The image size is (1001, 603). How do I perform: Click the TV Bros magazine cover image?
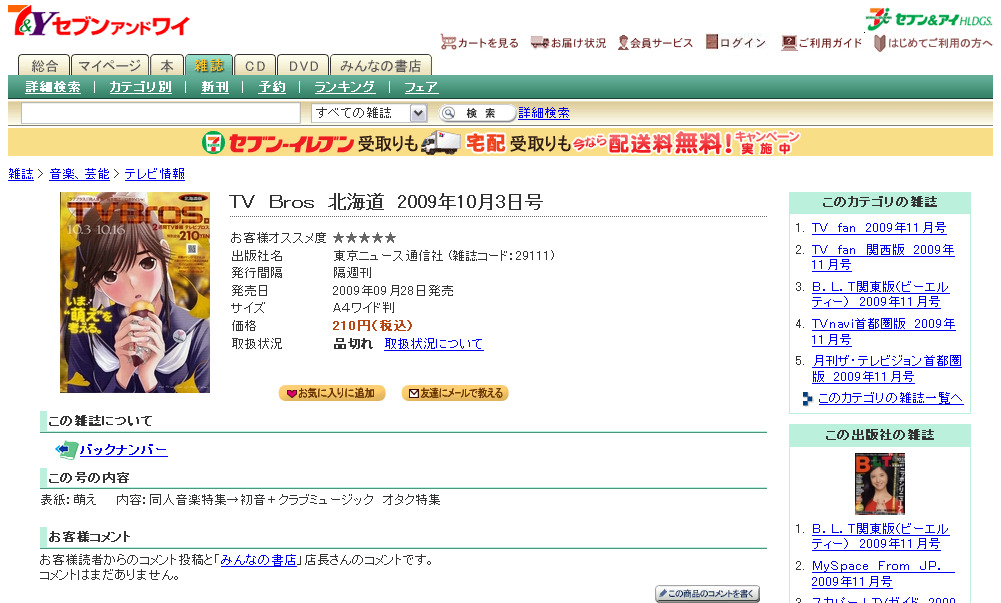[x=135, y=292]
